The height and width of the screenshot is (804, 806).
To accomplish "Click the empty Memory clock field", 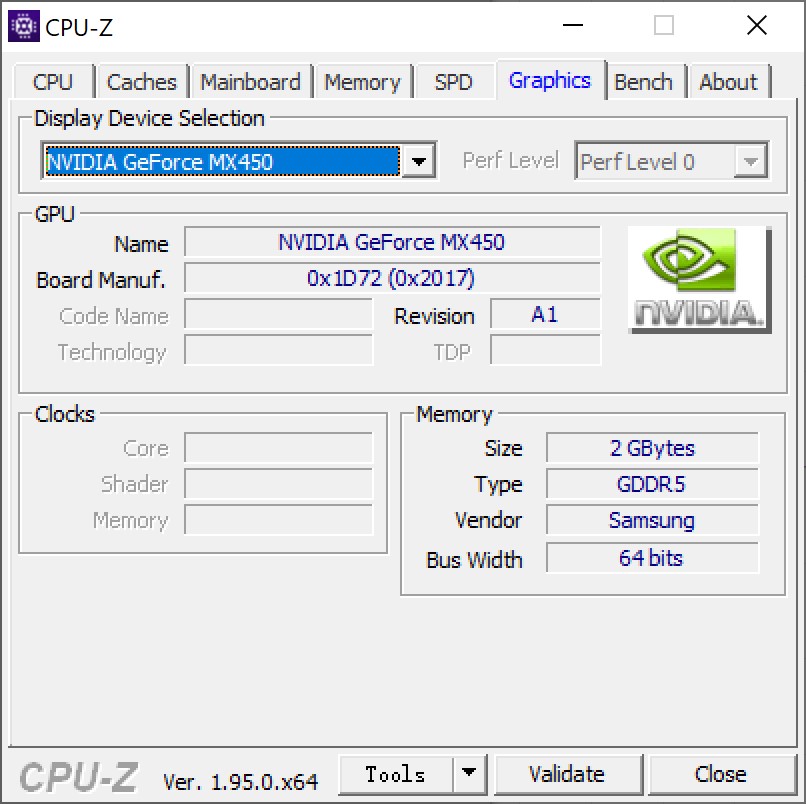I will click(279, 520).
